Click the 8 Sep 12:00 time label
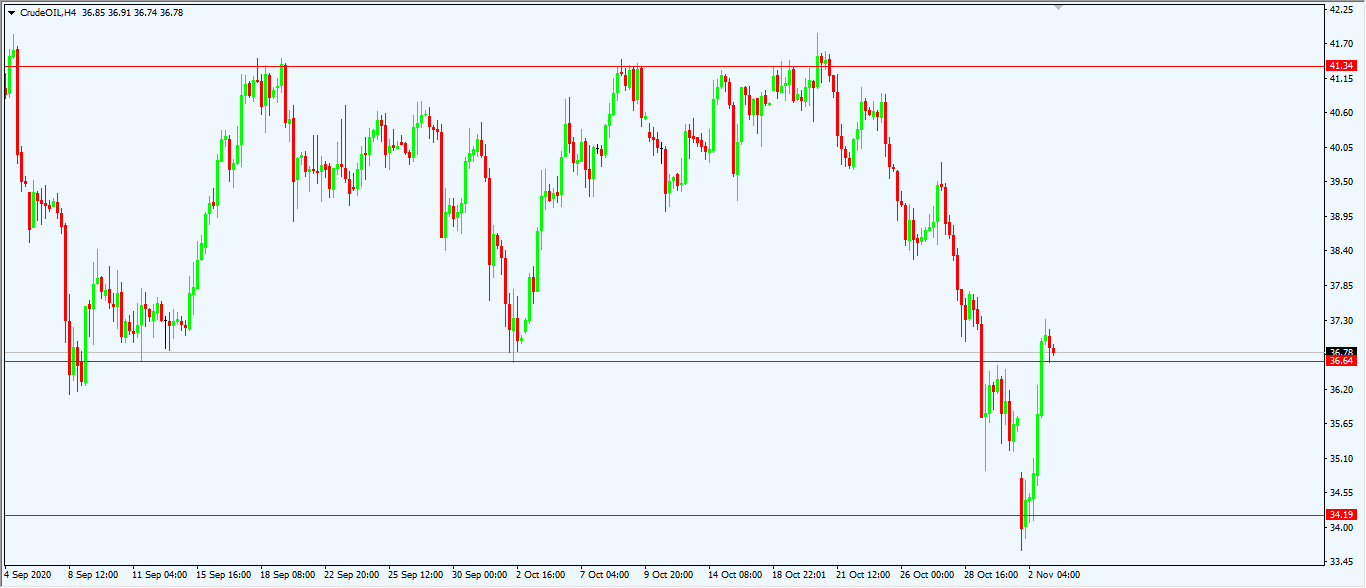Viewport: 1366px width, 588px height. tap(93, 575)
